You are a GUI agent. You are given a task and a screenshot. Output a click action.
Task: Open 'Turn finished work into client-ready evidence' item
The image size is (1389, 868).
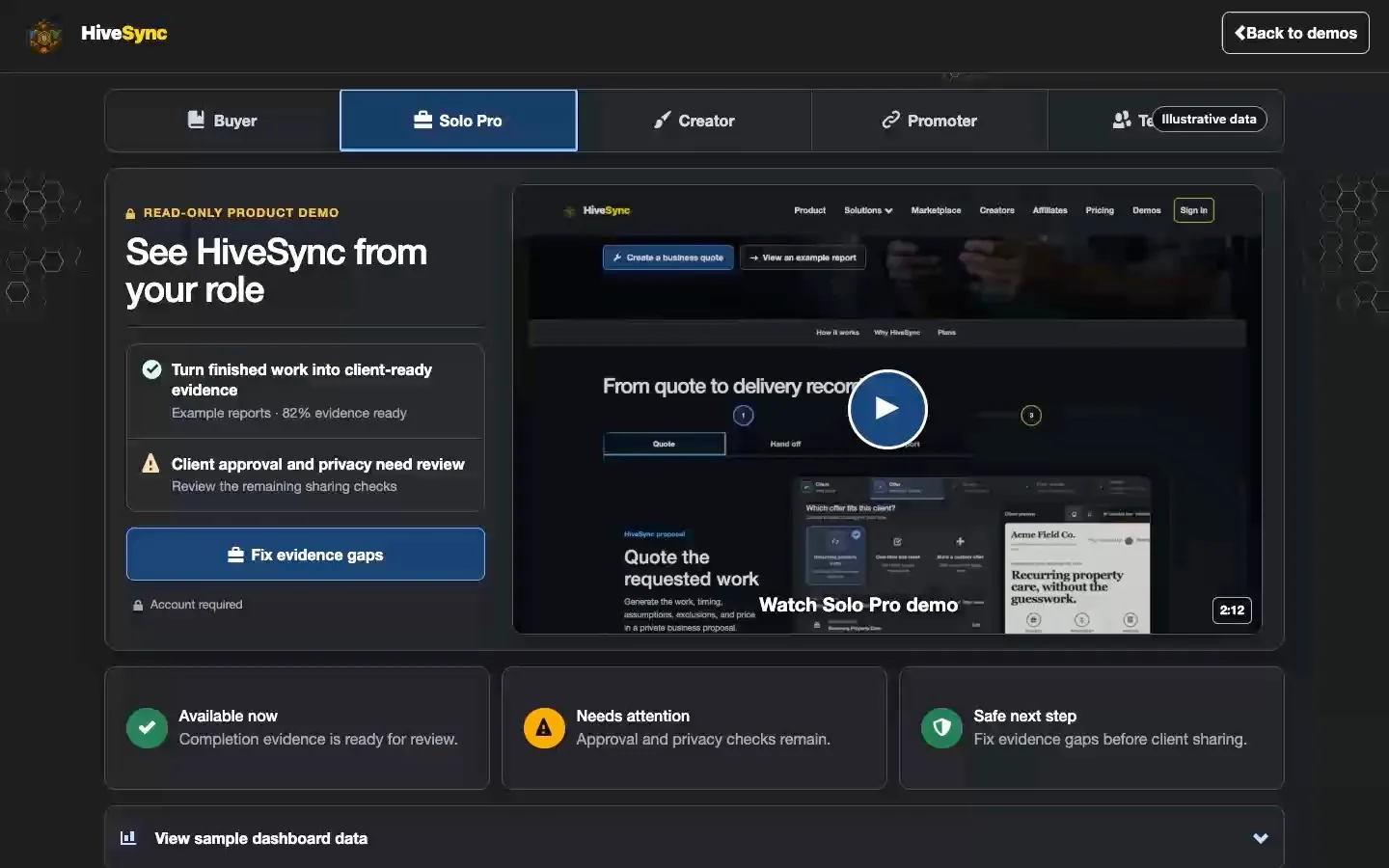coord(305,391)
